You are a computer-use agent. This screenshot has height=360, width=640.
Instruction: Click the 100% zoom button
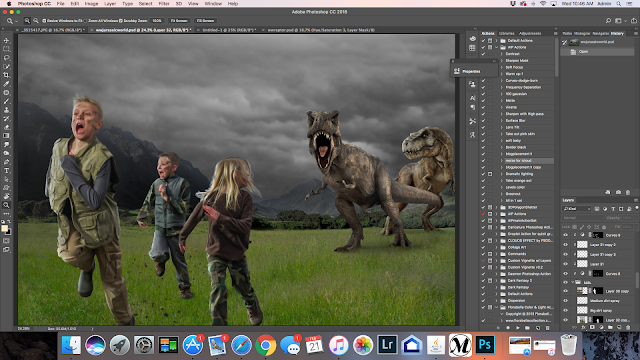click(157, 20)
